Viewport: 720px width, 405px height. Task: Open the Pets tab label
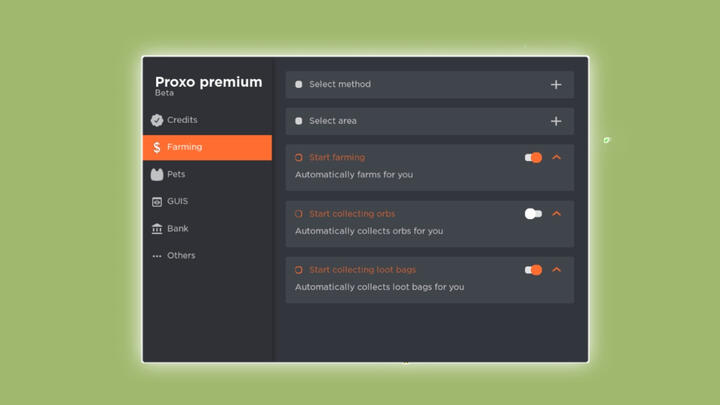(176, 174)
